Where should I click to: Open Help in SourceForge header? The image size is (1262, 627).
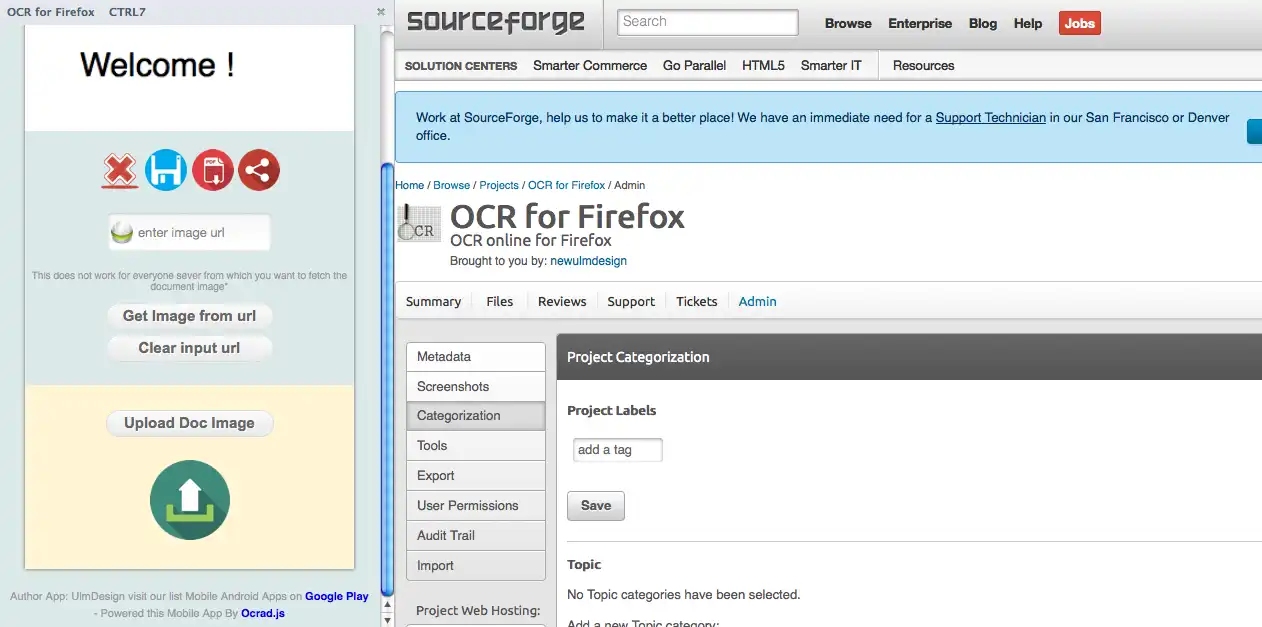pyautogui.click(x=1028, y=23)
